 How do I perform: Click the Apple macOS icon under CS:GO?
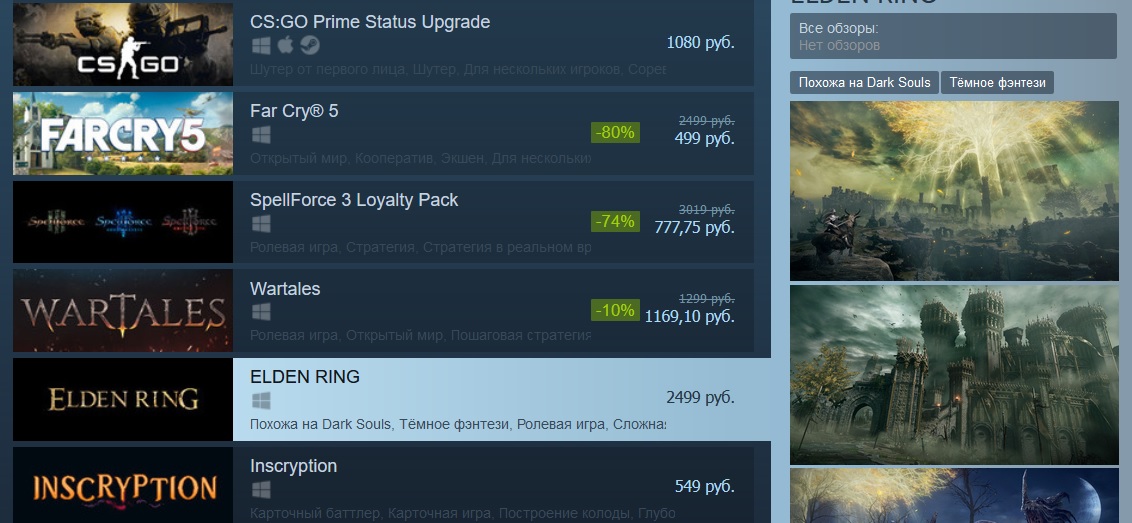click(x=286, y=46)
